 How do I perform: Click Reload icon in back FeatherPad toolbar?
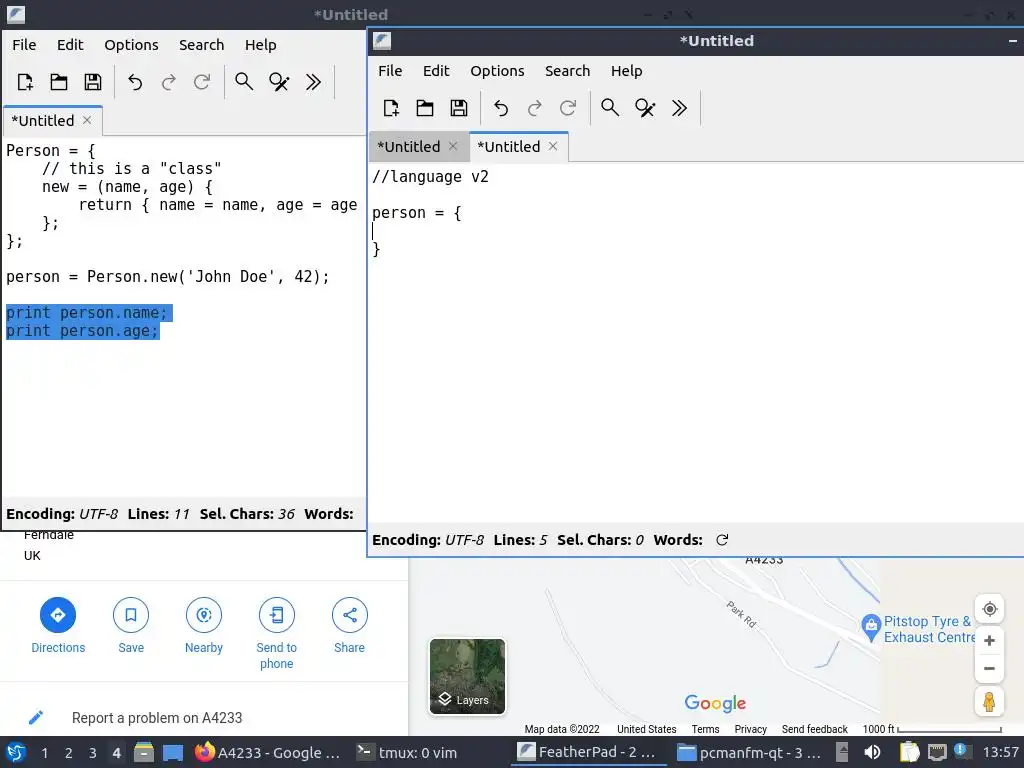tap(202, 82)
